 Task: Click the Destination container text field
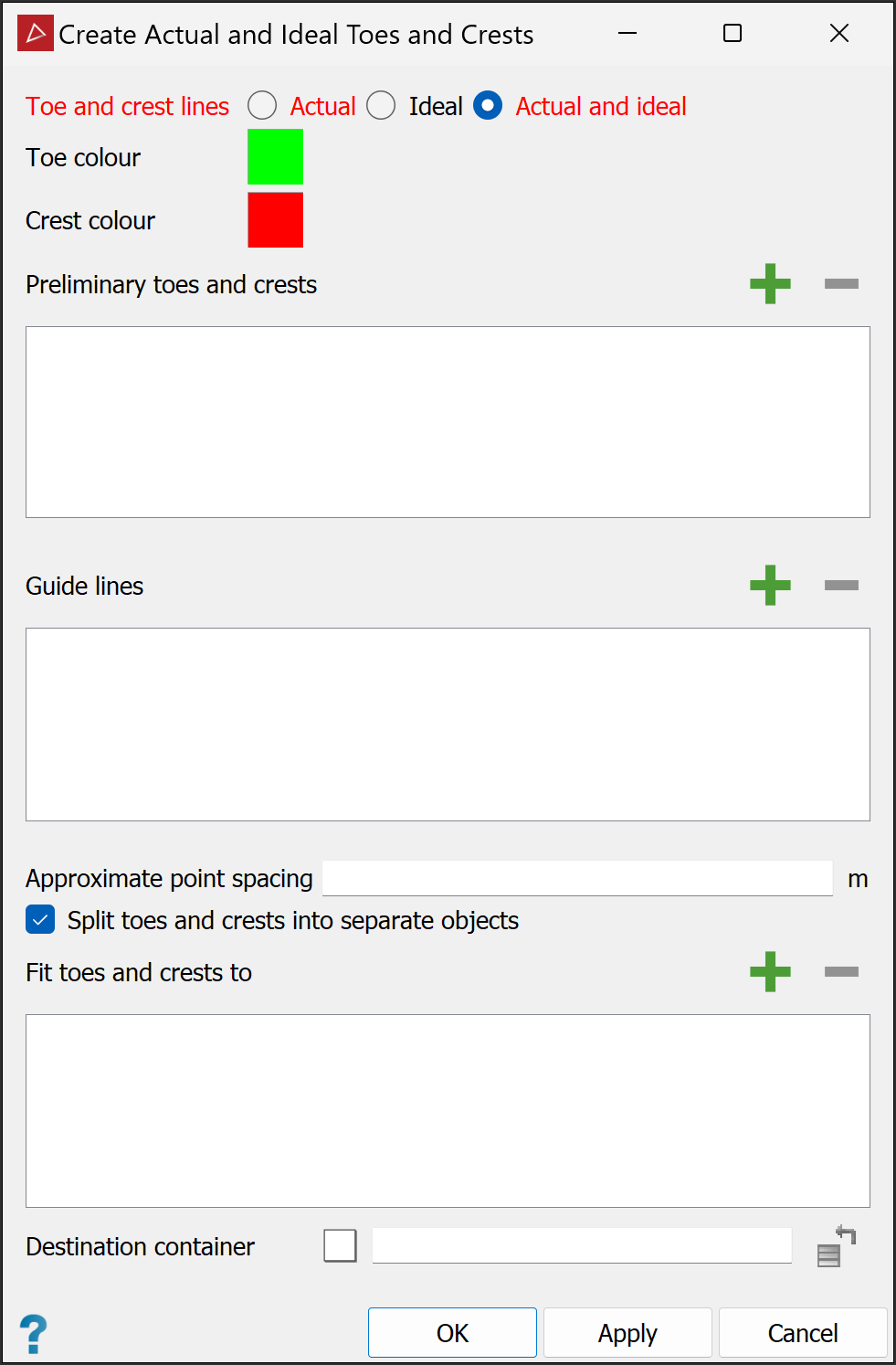coord(581,1245)
